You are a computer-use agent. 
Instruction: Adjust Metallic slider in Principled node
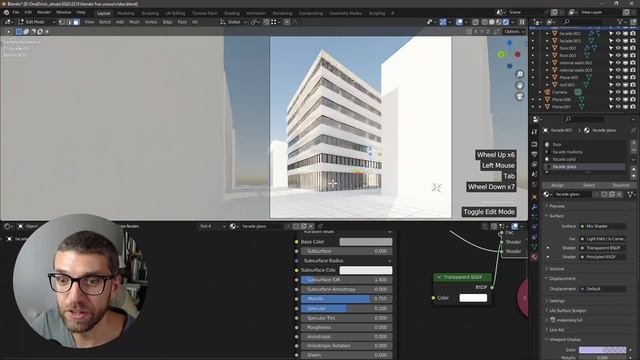coord(347,299)
